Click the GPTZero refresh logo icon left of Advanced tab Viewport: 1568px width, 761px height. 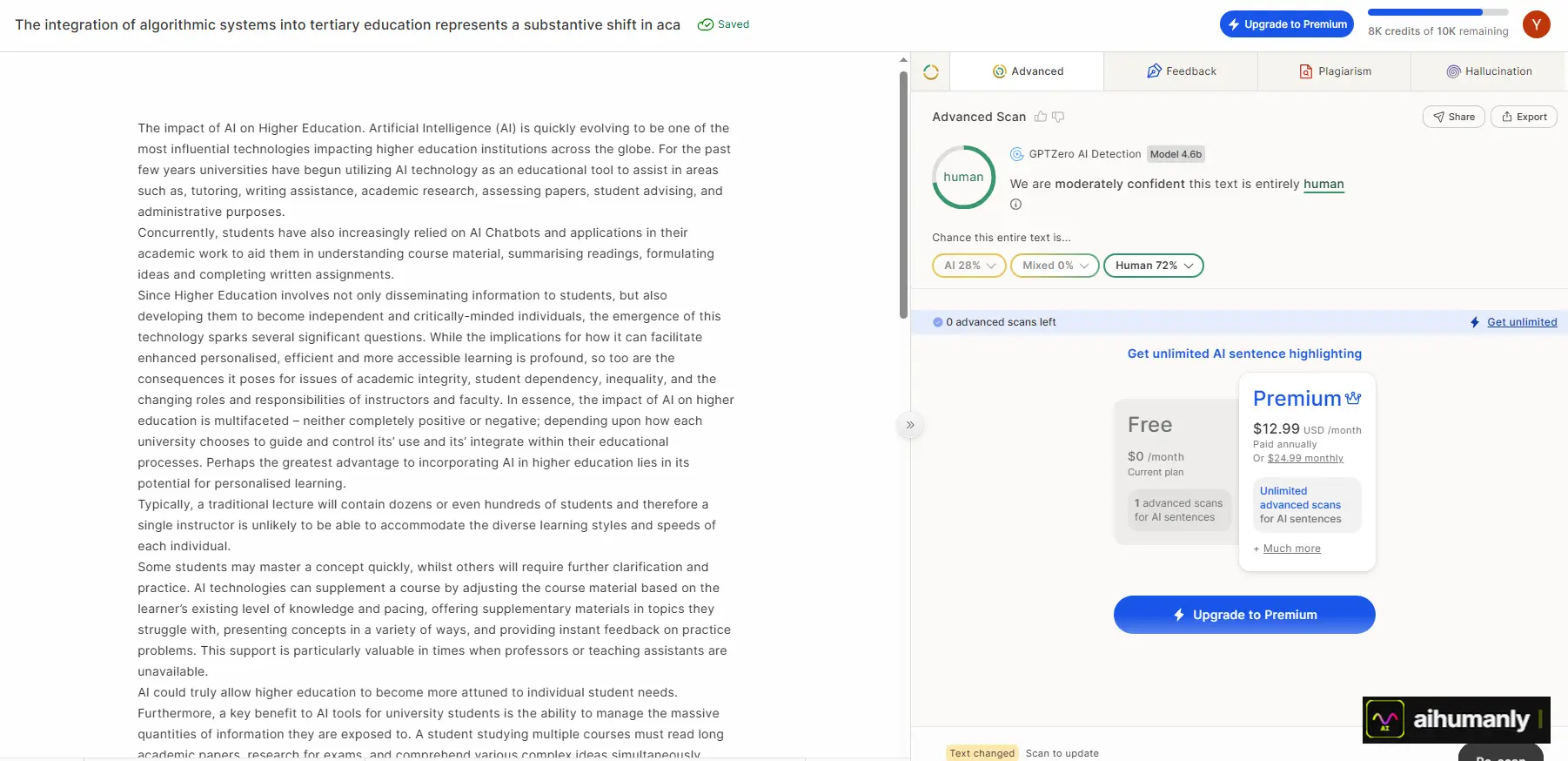pyautogui.click(x=931, y=71)
